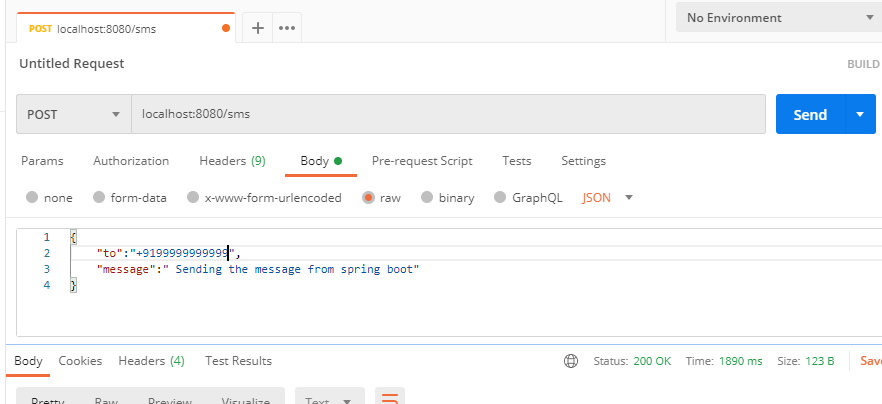This screenshot has width=882, height=404.
Task: Open the response Headers (4) tab
Action: tap(151, 361)
